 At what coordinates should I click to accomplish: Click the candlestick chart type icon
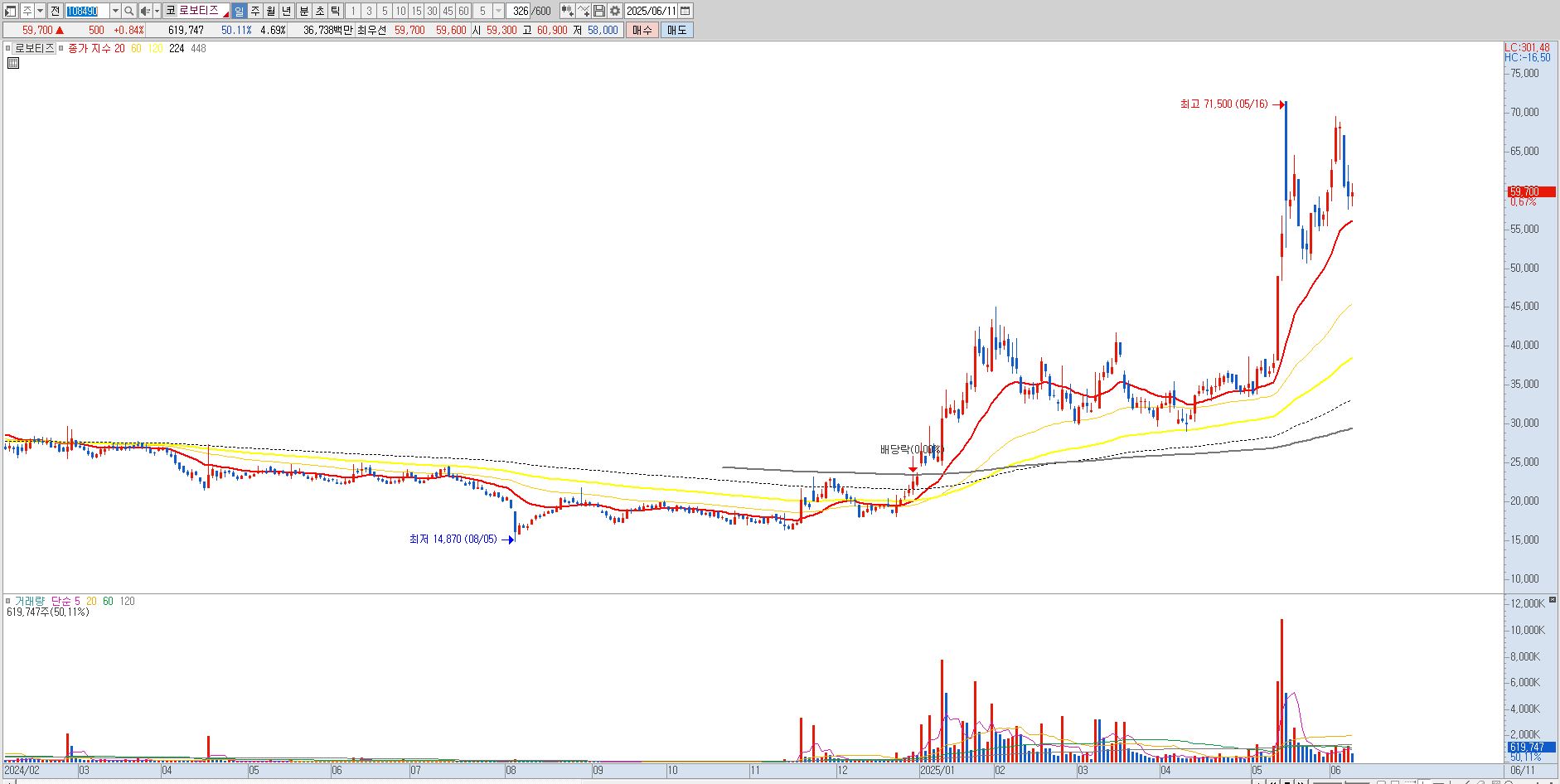(567, 11)
